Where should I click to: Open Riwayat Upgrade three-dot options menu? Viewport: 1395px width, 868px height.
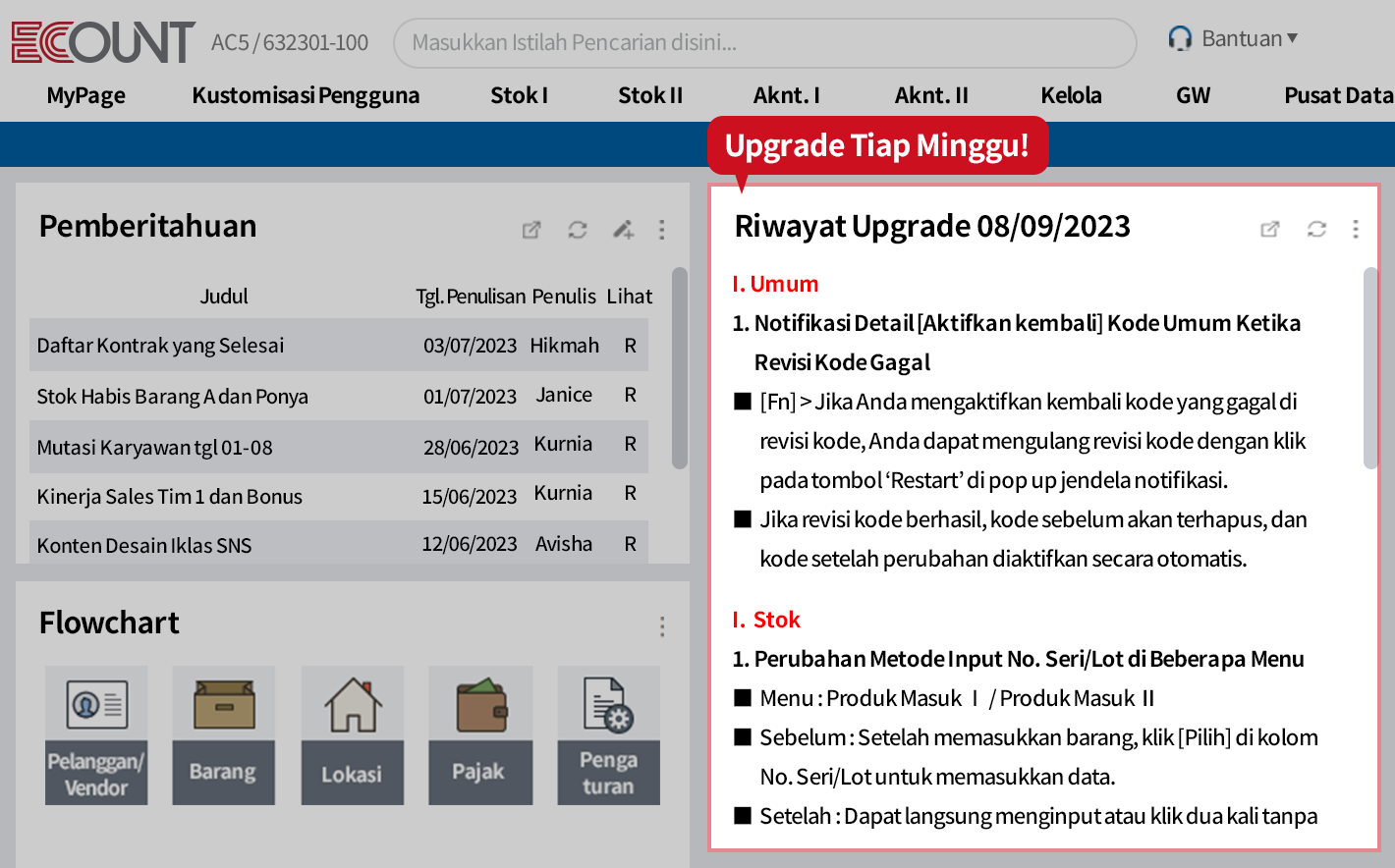click(x=1356, y=229)
